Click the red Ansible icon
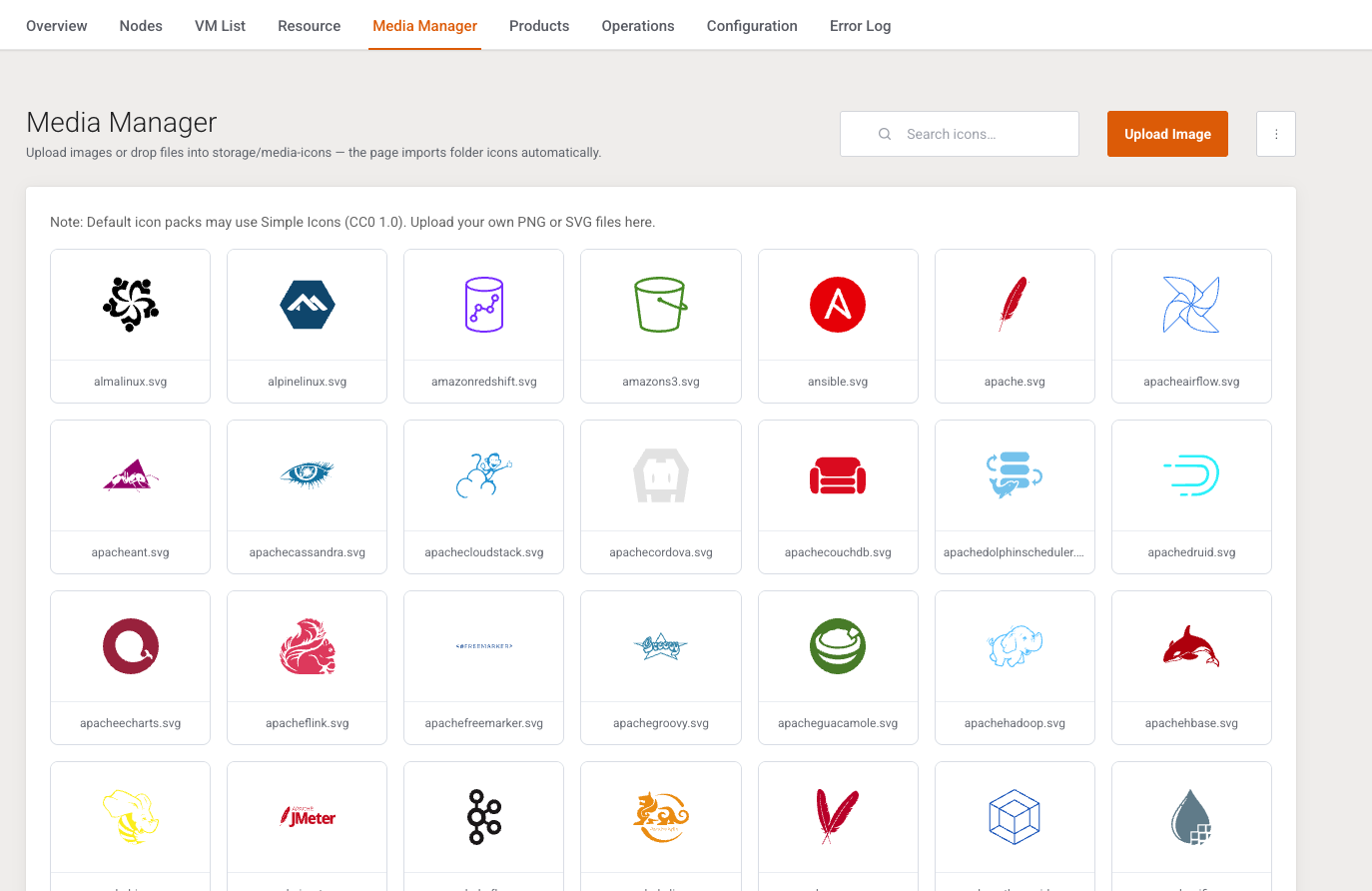Screen dimensions: 1372x891 838,305
